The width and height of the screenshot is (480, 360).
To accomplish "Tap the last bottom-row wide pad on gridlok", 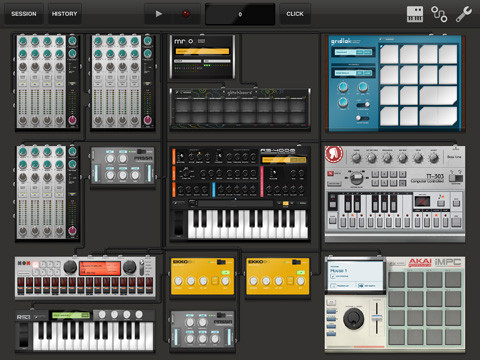I will click(x=438, y=116).
